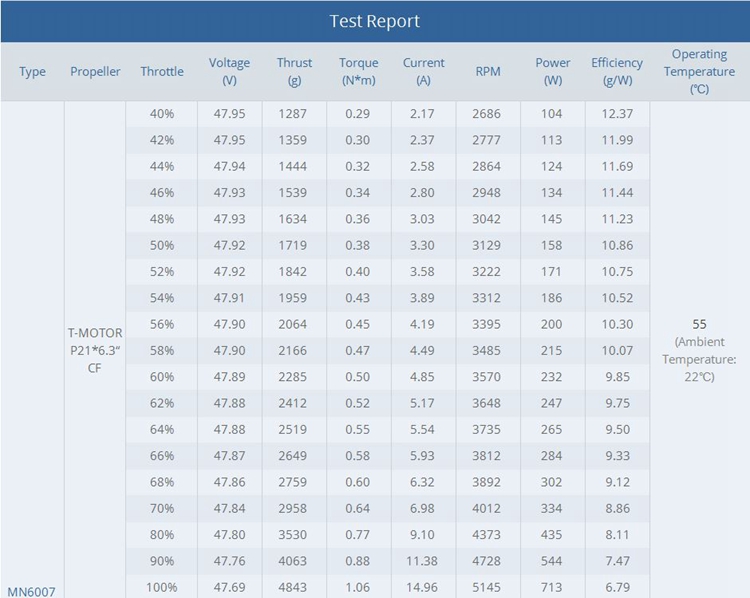Select the Current (A) column header

coord(423,72)
